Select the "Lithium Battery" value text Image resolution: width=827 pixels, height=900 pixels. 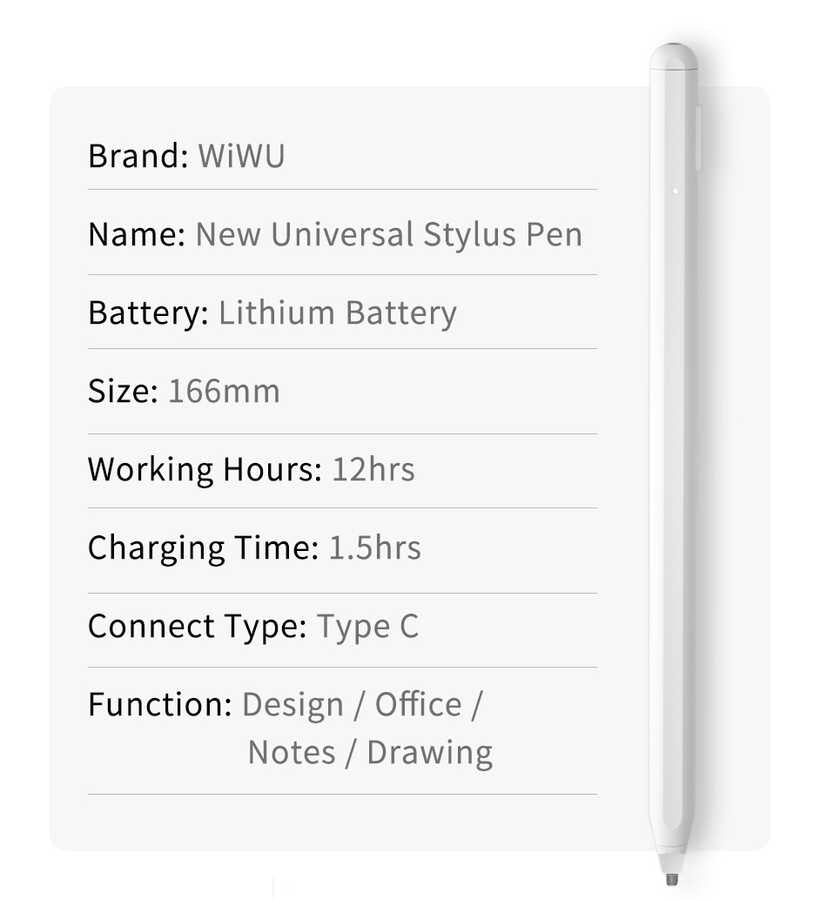coord(337,313)
